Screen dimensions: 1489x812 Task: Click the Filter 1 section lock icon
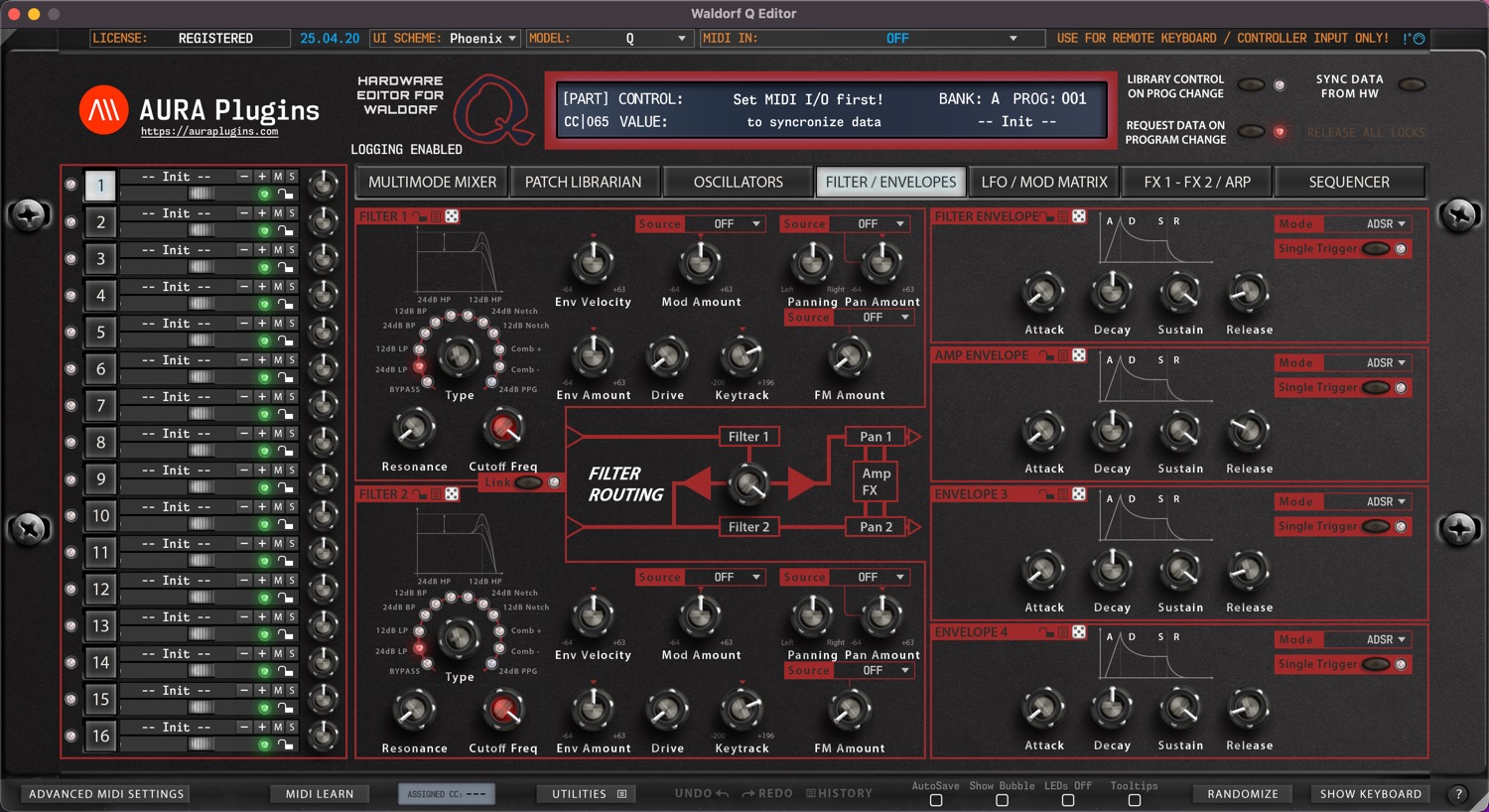419,215
